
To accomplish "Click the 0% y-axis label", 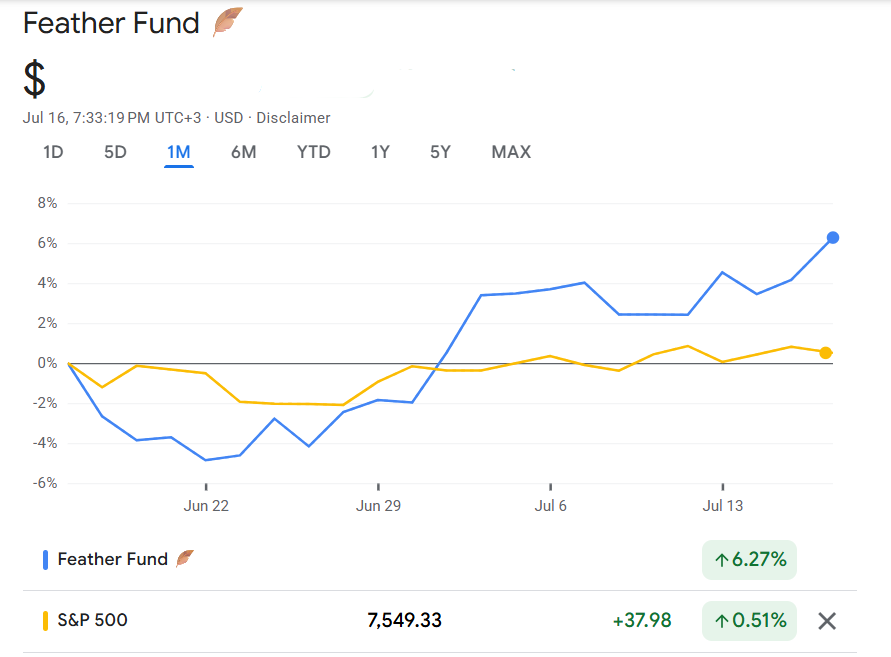I will (x=47, y=363).
